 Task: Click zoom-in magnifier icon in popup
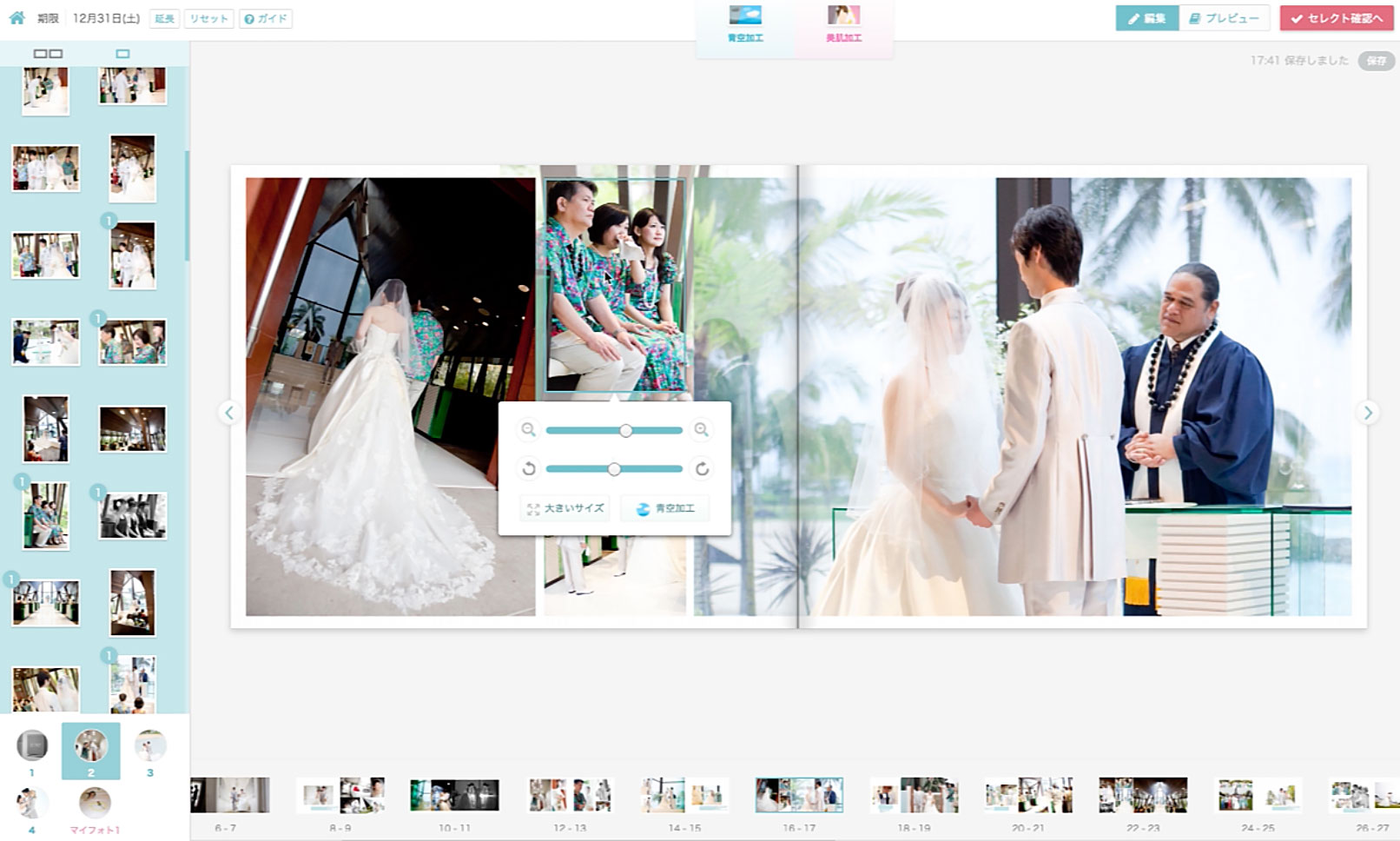point(702,429)
